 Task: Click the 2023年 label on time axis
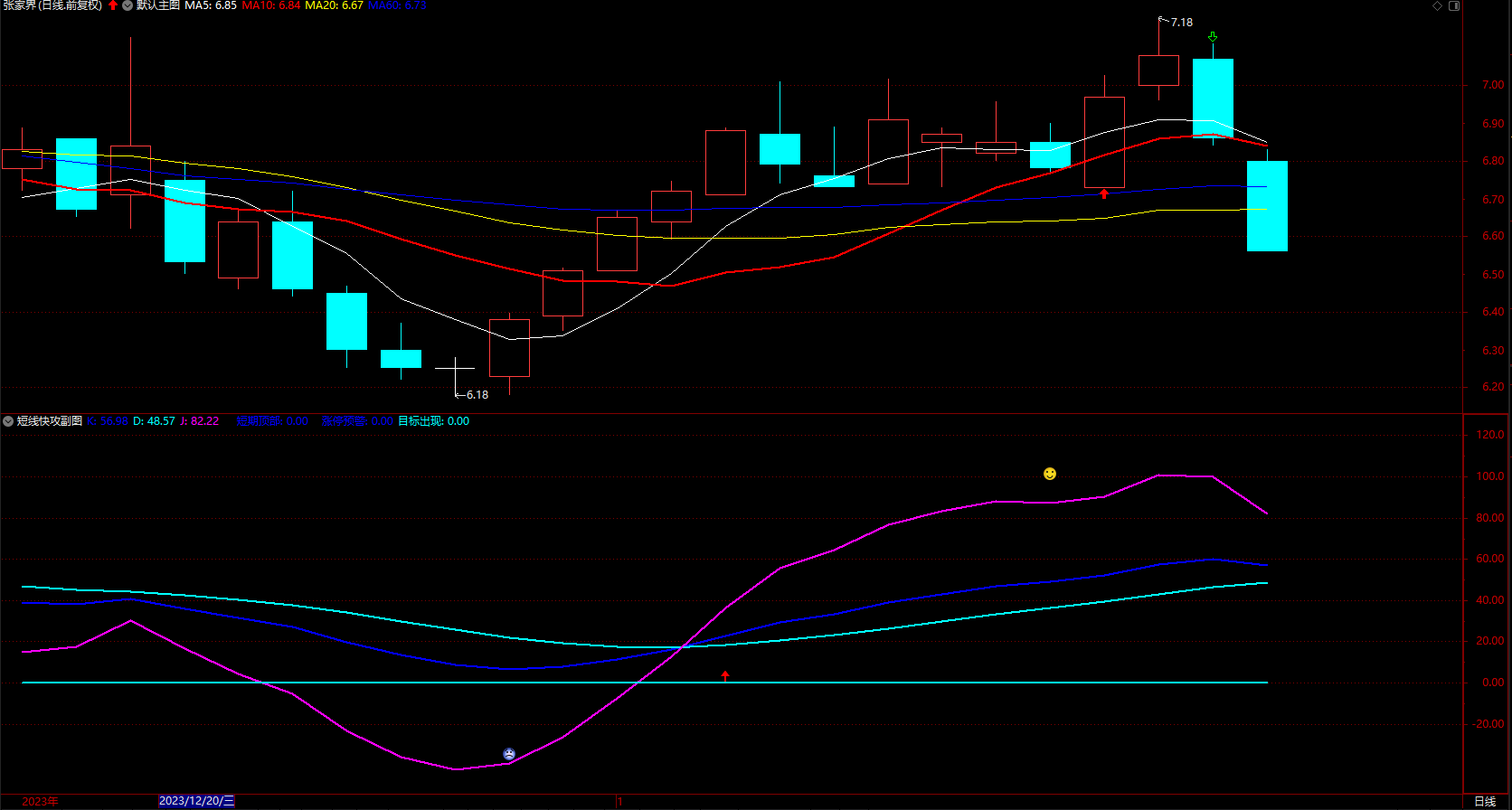coord(41,802)
